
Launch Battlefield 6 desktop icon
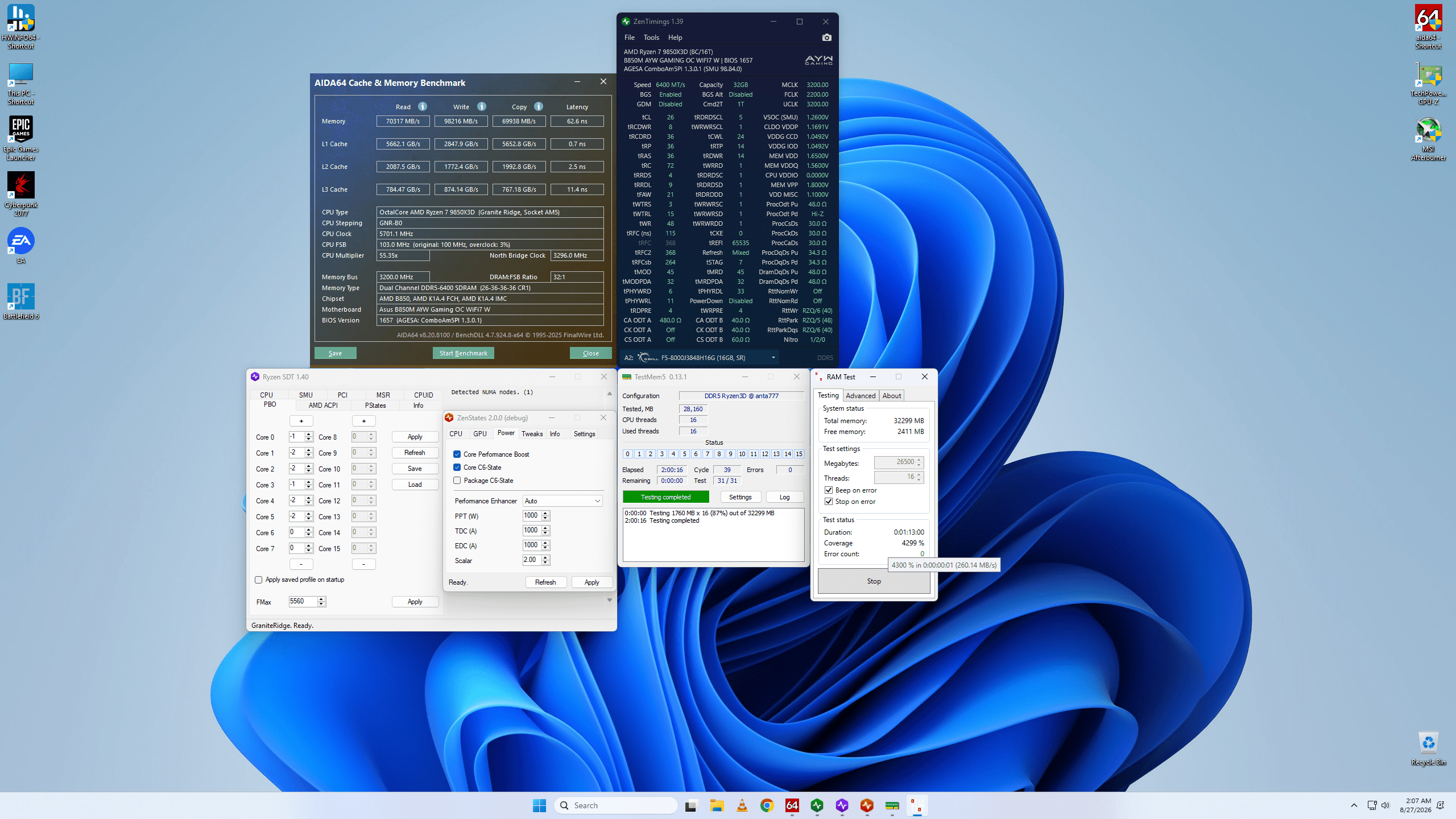[21, 301]
